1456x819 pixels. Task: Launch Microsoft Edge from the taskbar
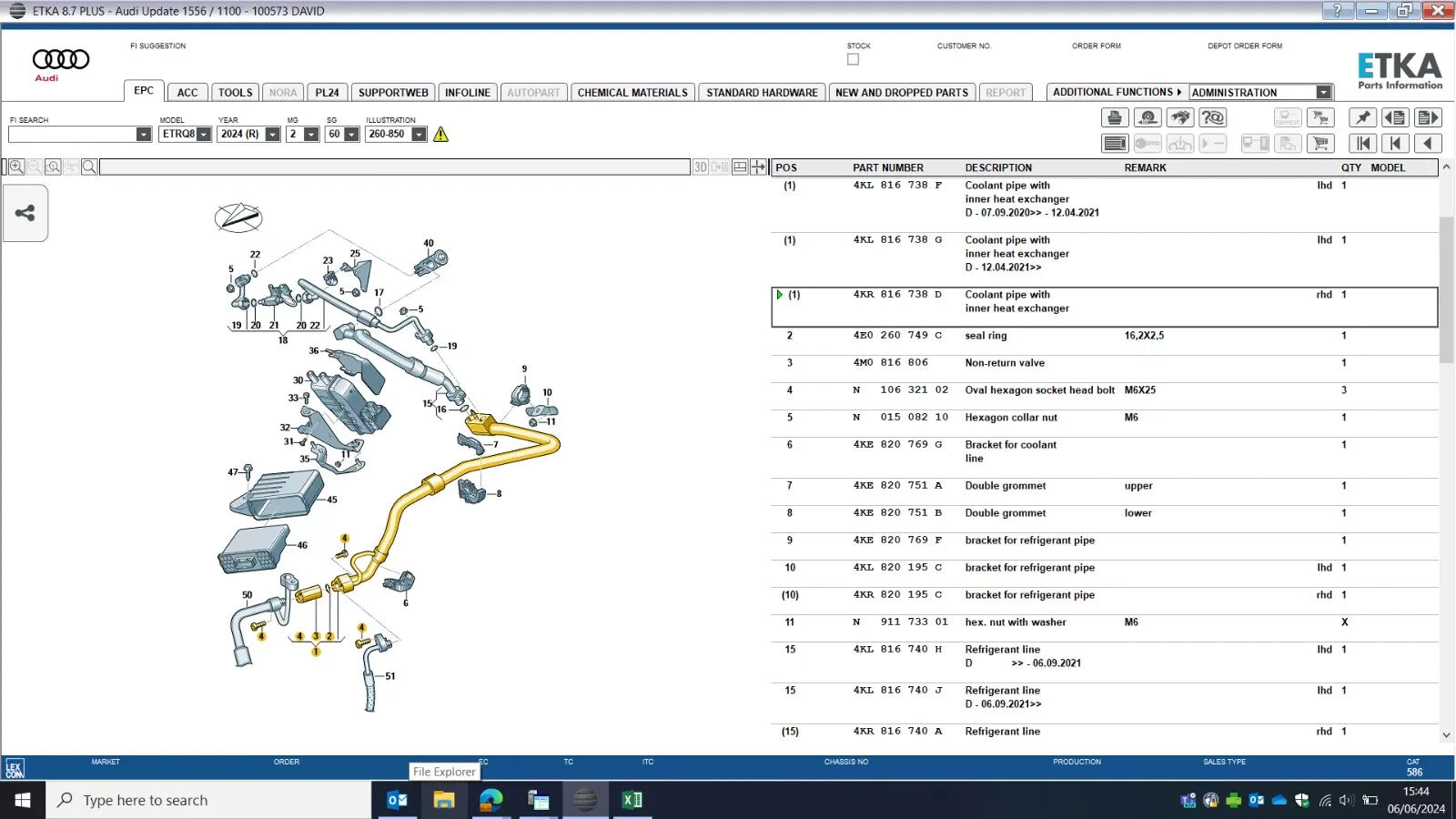coord(491,800)
